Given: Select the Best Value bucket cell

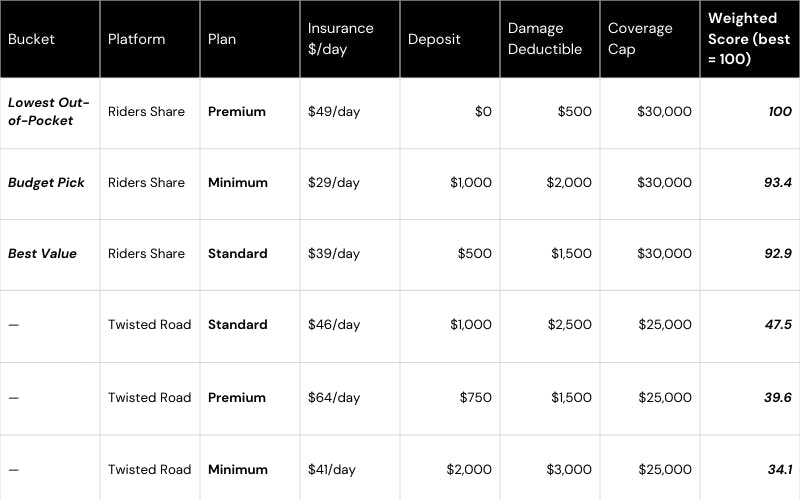Looking at the screenshot, I should (x=42, y=254).
